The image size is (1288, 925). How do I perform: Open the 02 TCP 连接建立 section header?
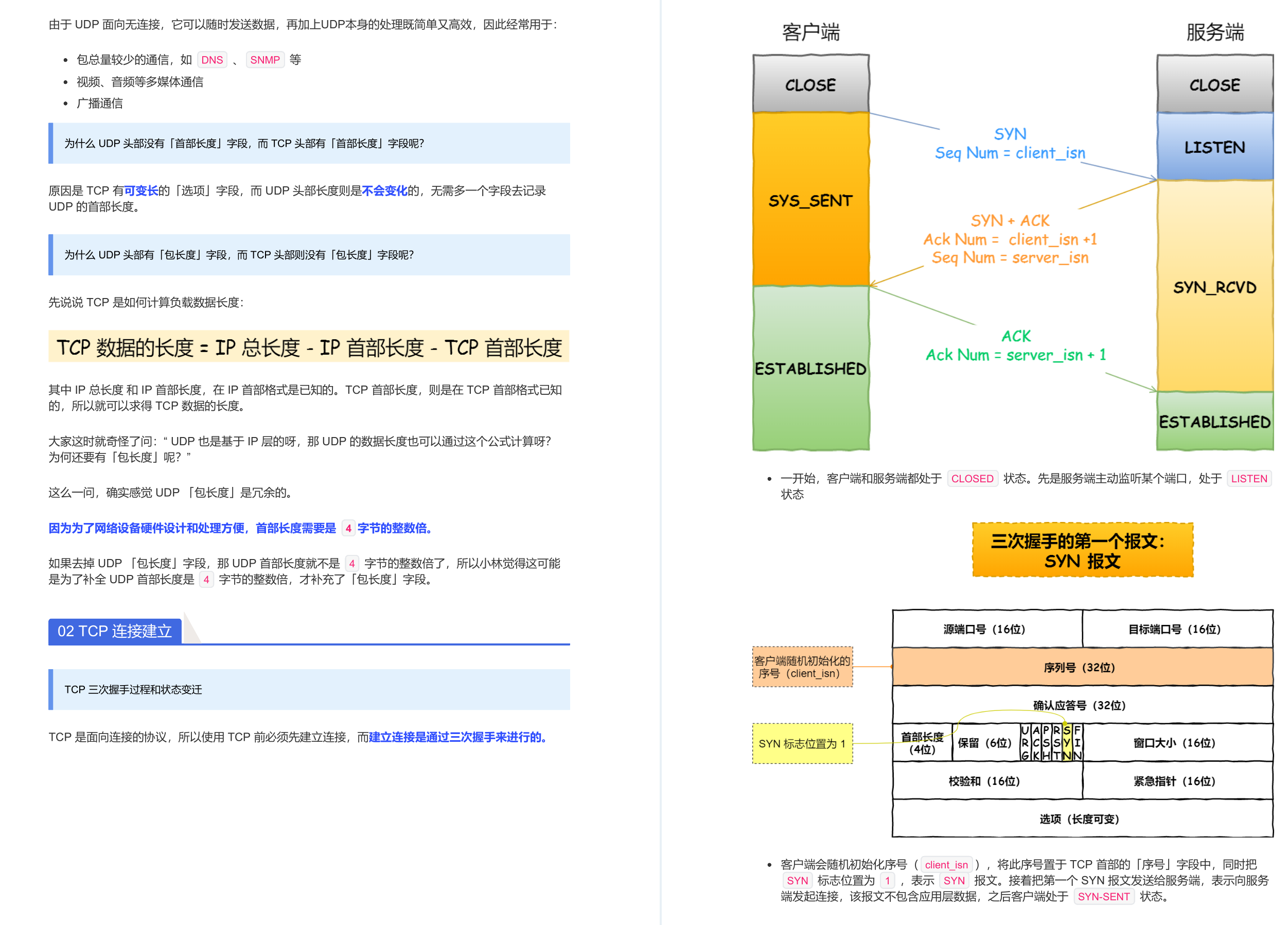coord(114,631)
